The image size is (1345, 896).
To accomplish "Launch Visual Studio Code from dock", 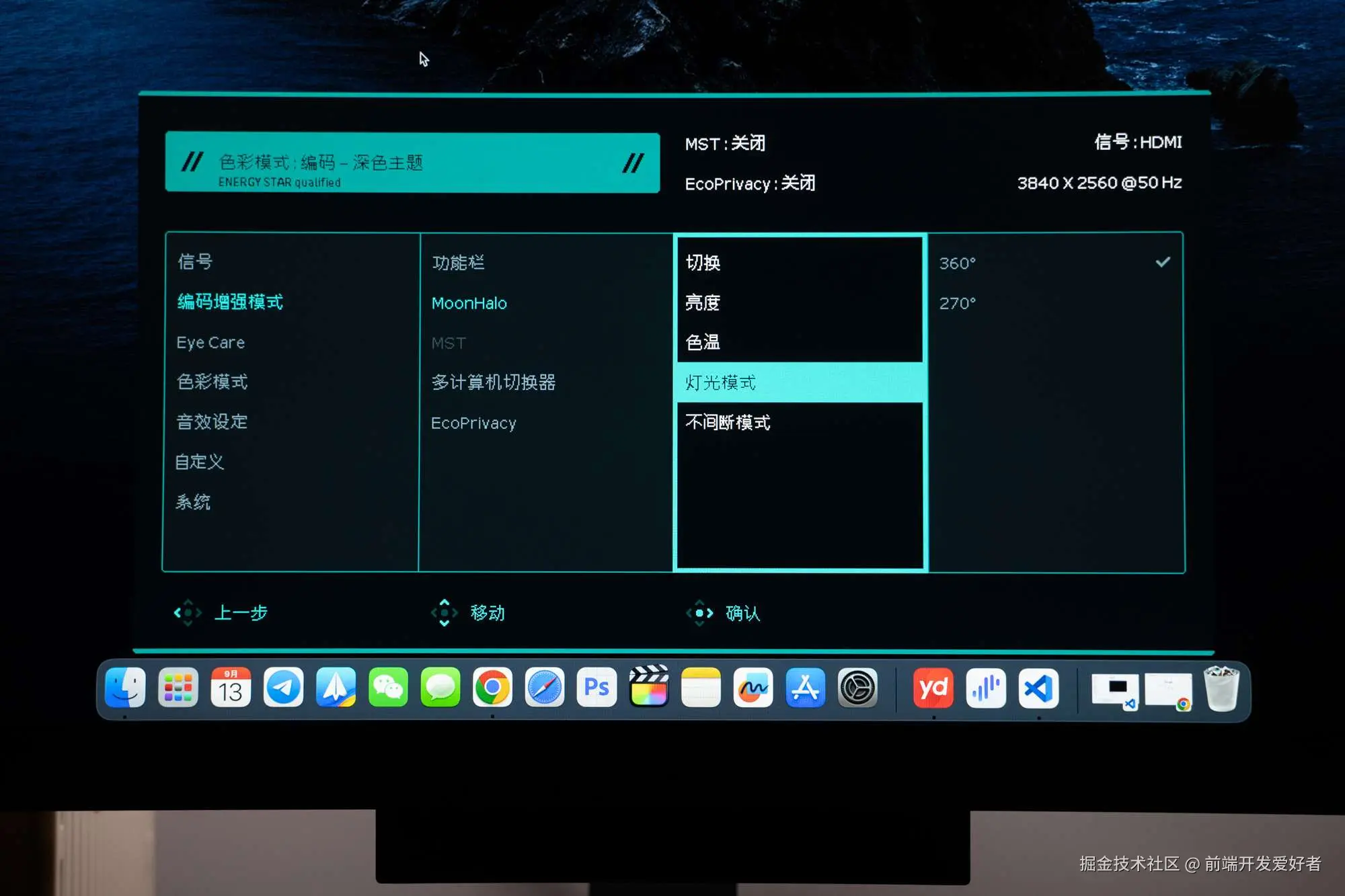I will click(x=1038, y=688).
